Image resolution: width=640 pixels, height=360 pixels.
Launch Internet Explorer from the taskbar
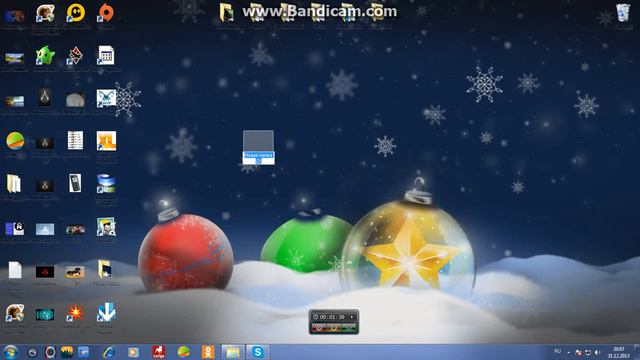[109, 352]
